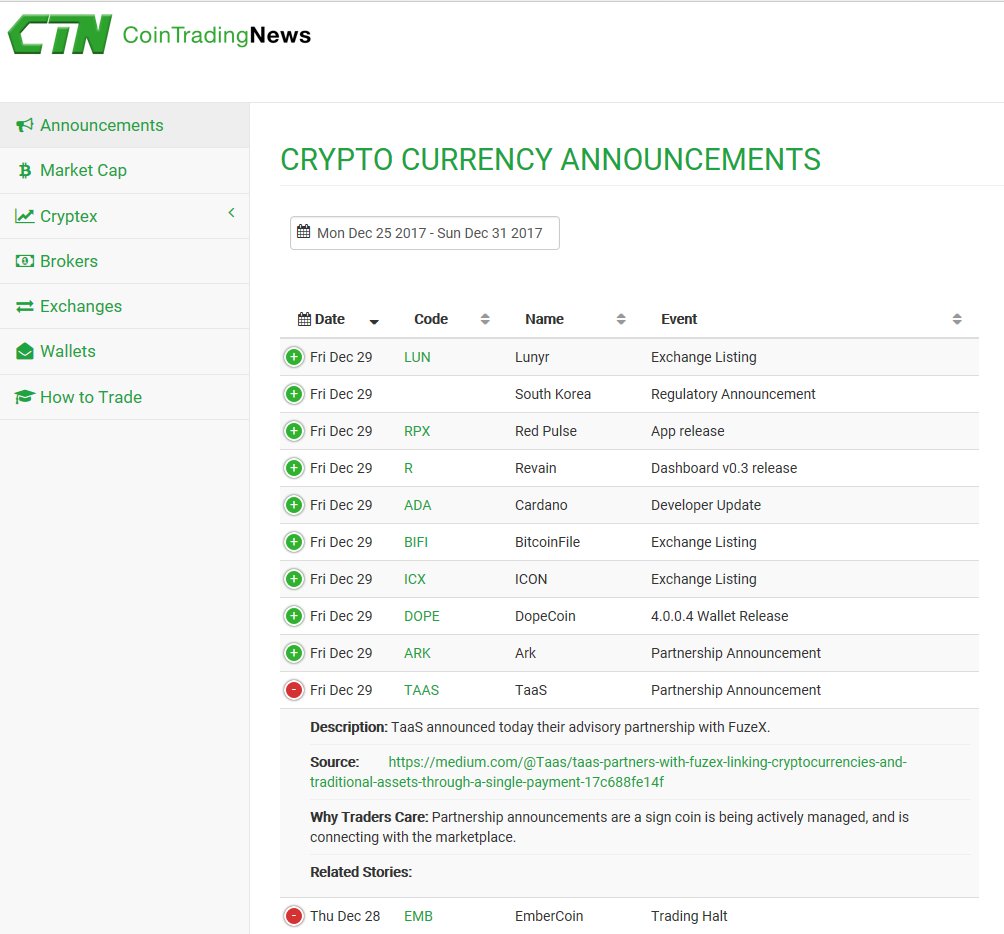Click the Market Cap bitcoin icon
The width and height of the screenshot is (1004, 934).
point(25,170)
